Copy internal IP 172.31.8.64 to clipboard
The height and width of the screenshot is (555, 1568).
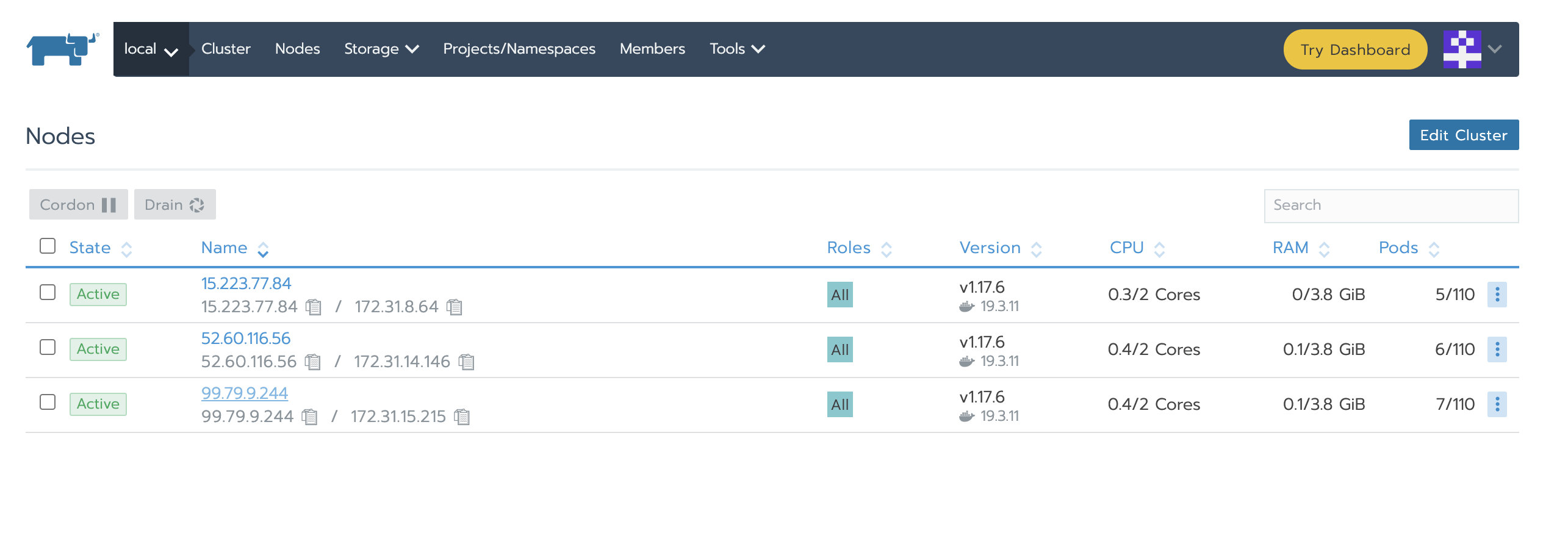[x=455, y=307]
